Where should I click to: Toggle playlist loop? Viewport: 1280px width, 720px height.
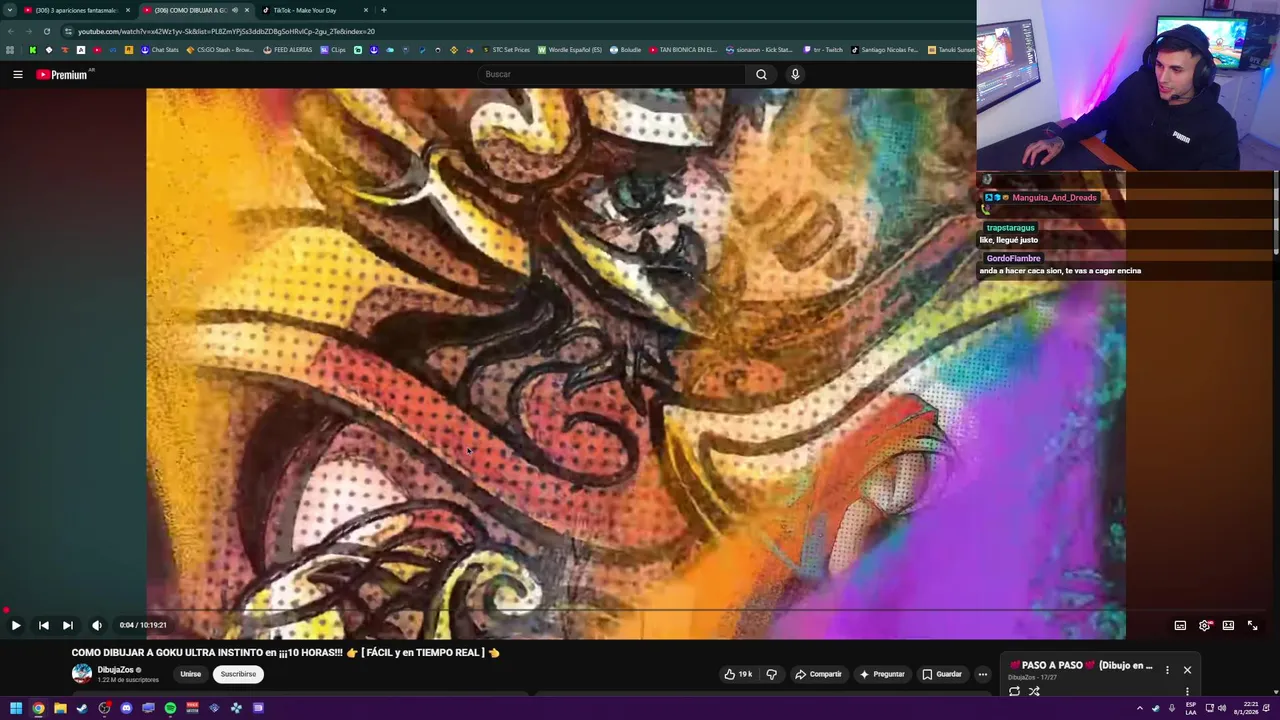(x=1014, y=691)
